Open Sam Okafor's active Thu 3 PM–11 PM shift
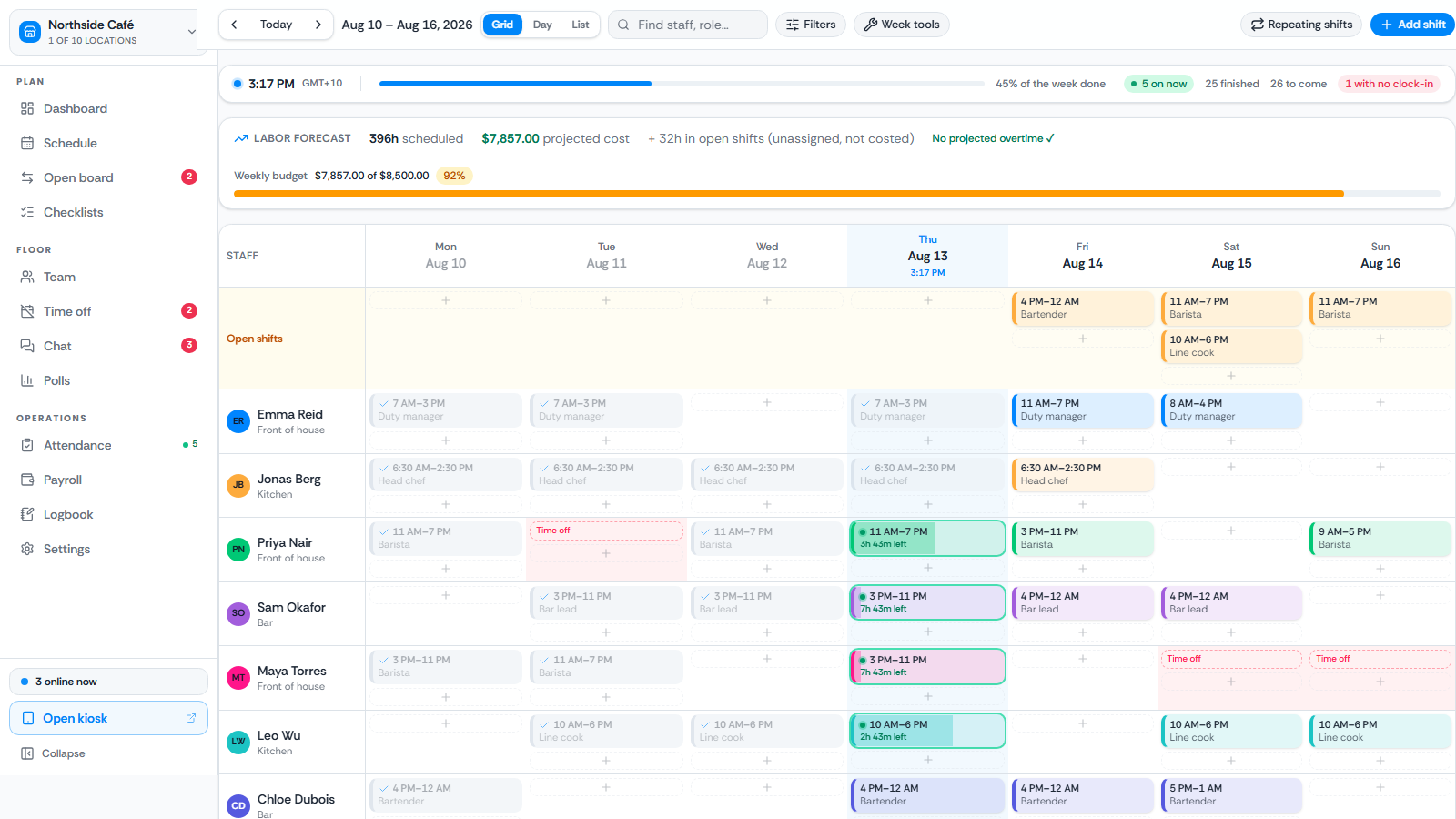The height and width of the screenshot is (819, 1456). pyautogui.click(x=927, y=602)
